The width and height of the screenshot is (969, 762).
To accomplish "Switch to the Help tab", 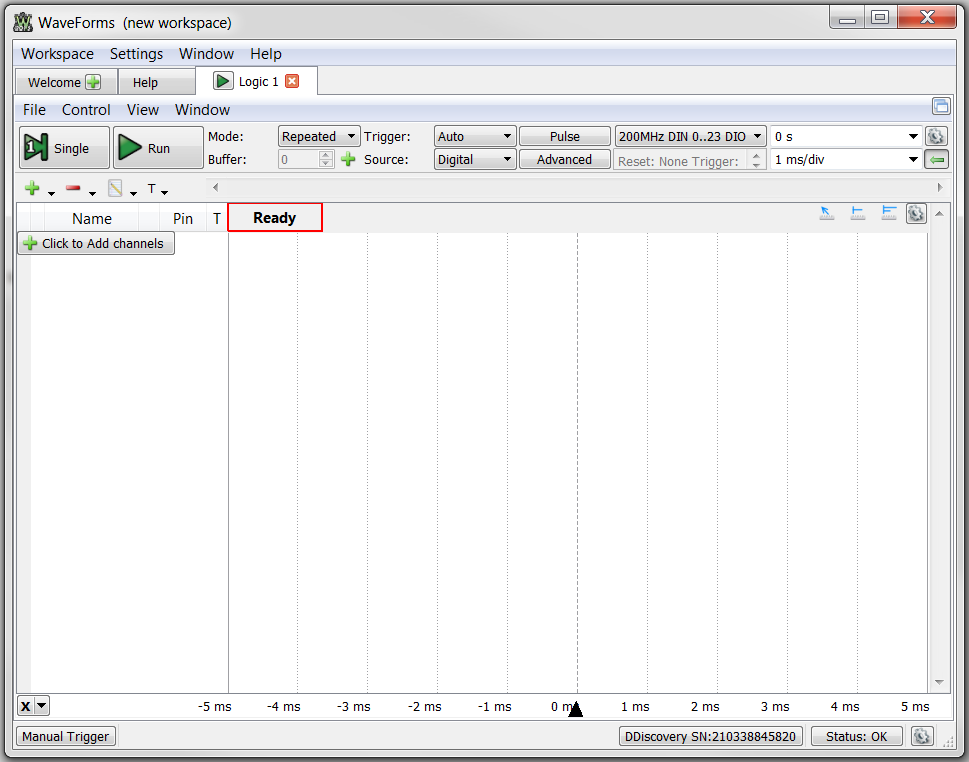I will [x=156, y=82].
